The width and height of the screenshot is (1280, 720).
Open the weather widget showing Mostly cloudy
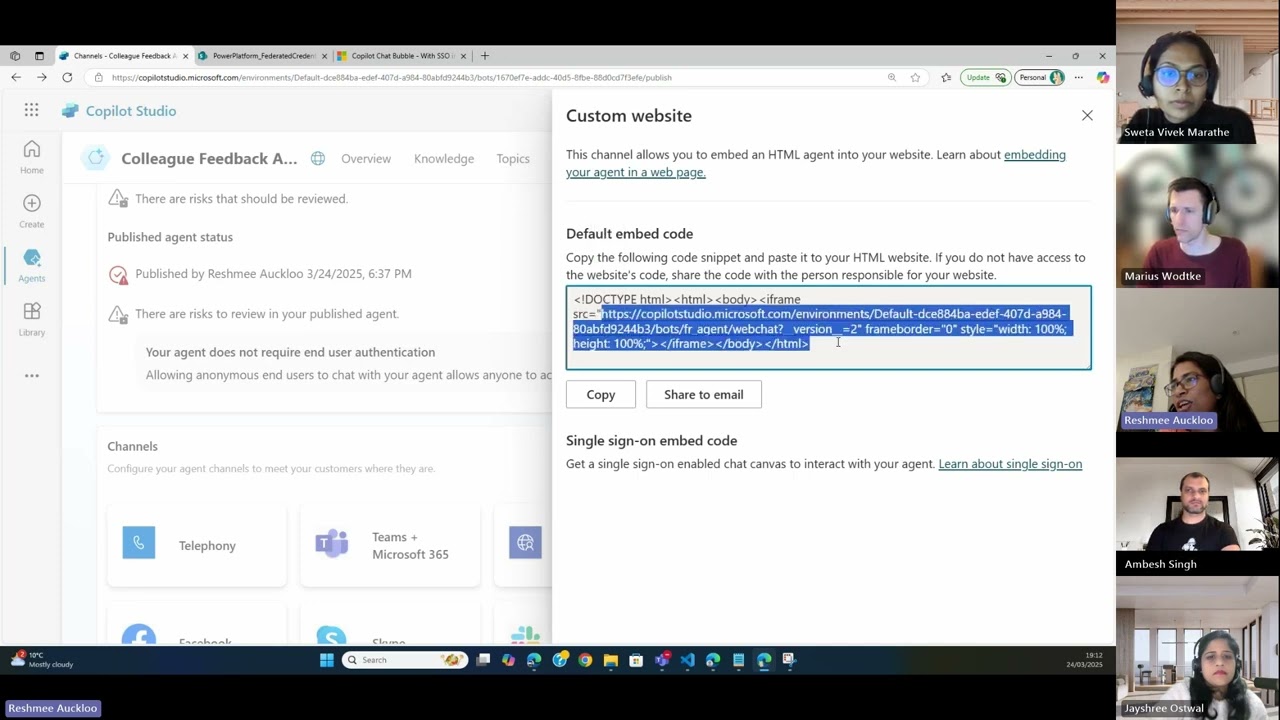click(42, 660)
